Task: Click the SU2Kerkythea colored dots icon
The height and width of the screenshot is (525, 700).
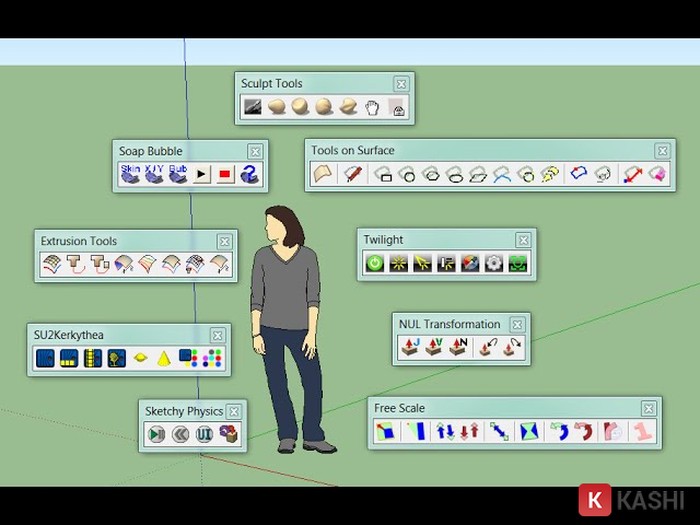Action: tap(212, 358)
